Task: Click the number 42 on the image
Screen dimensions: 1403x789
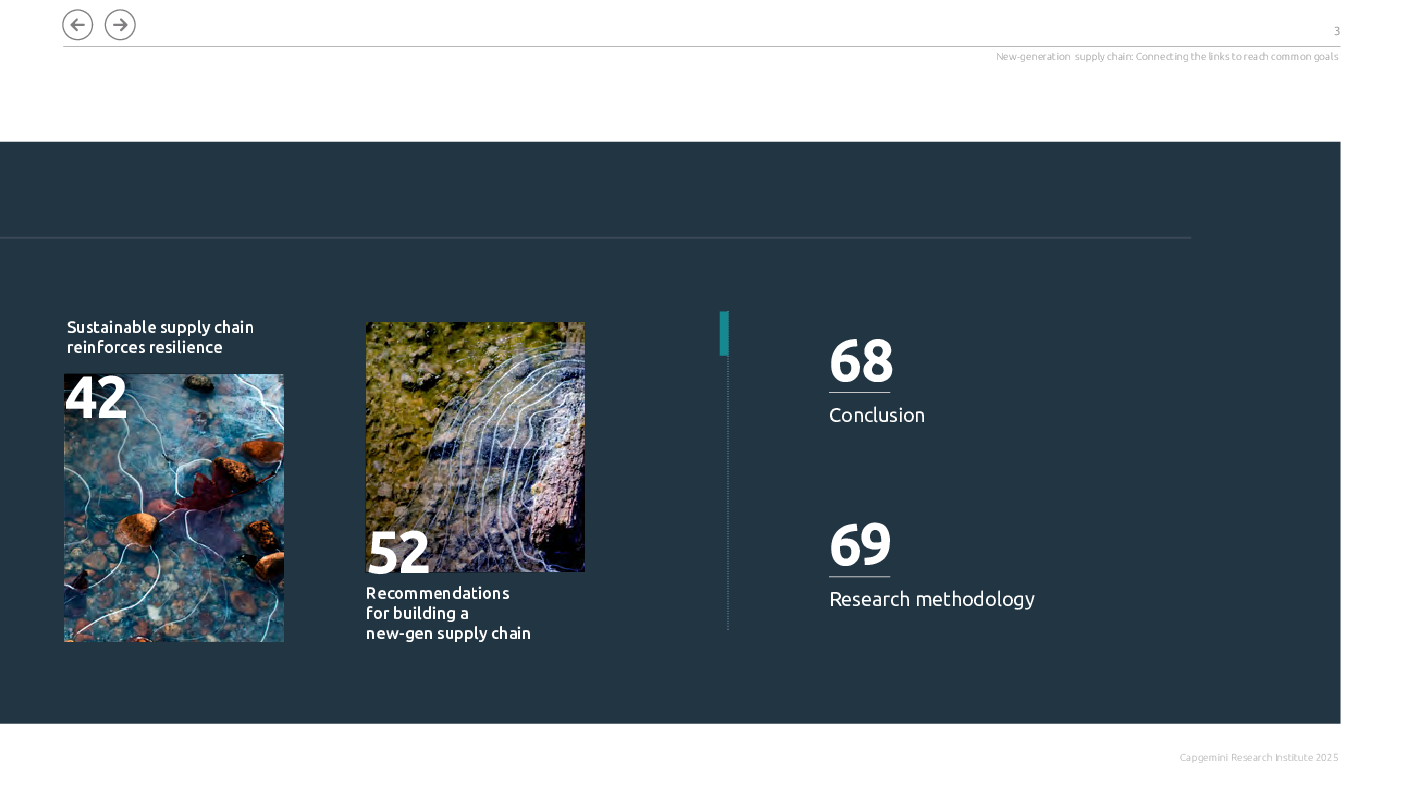Action: 96,398
